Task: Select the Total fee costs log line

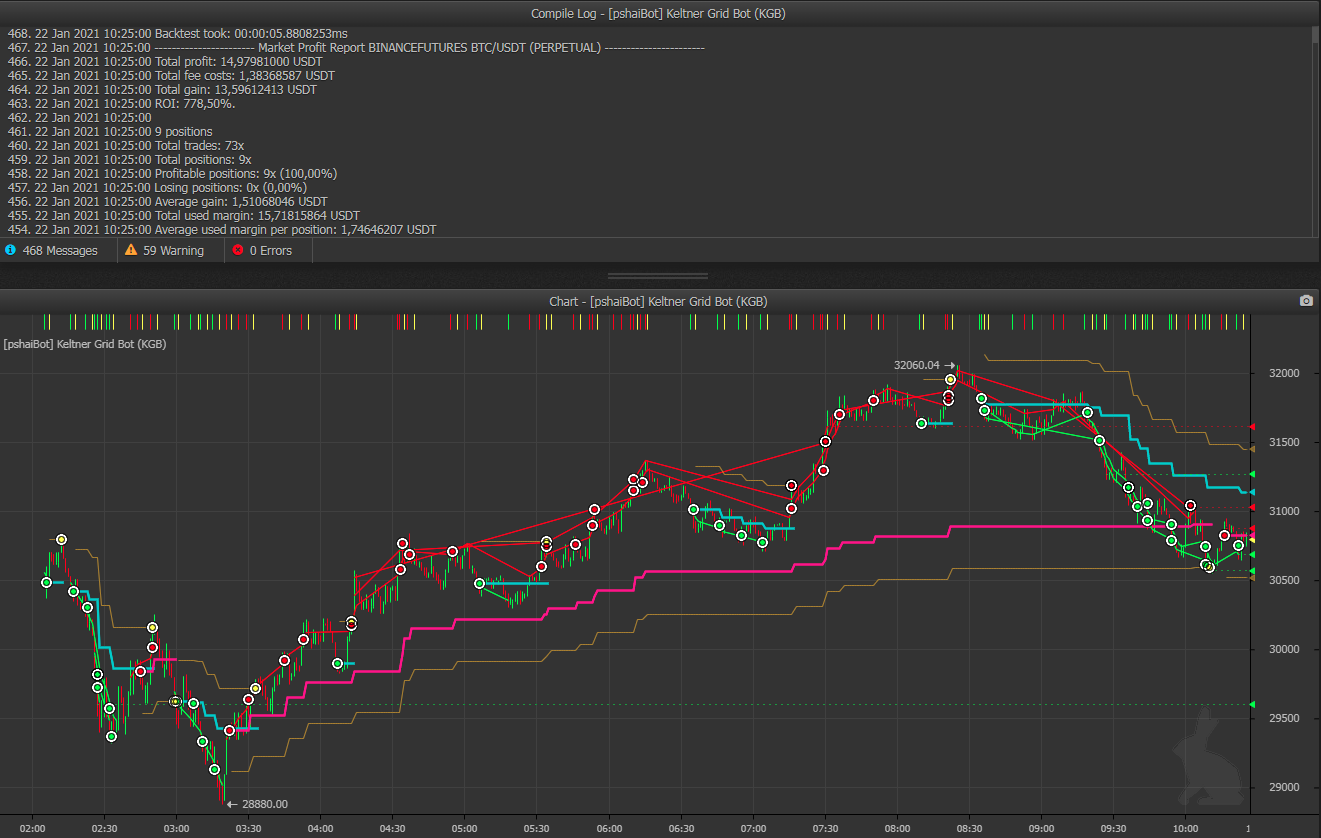Action: point(170,75)
